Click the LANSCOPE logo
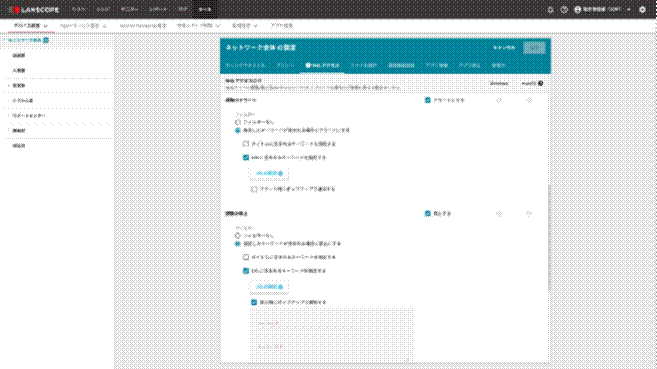Viewport: 657px width, 369px height. (x=34, y=9)
